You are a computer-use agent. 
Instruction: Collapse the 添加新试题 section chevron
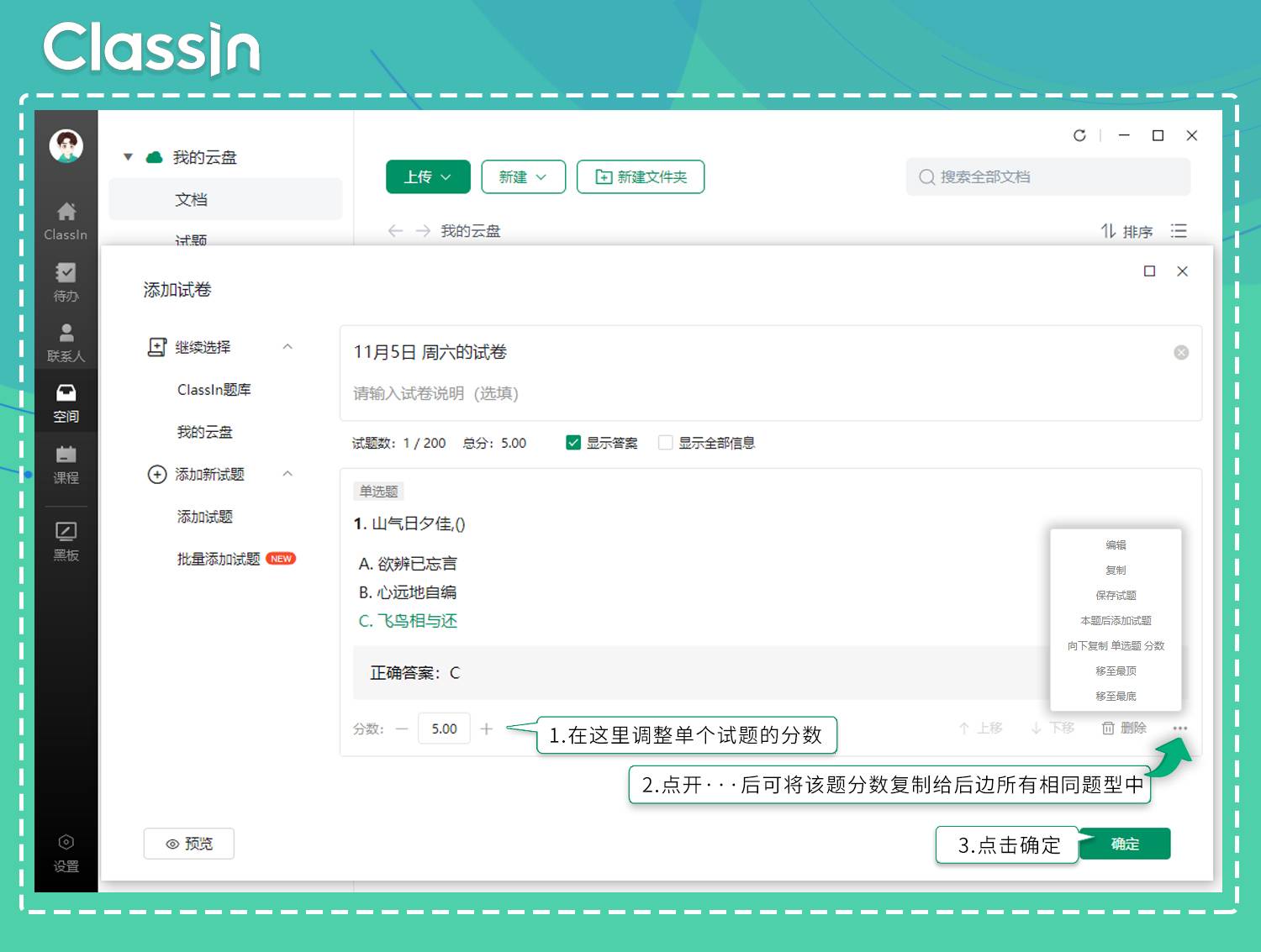288,474
